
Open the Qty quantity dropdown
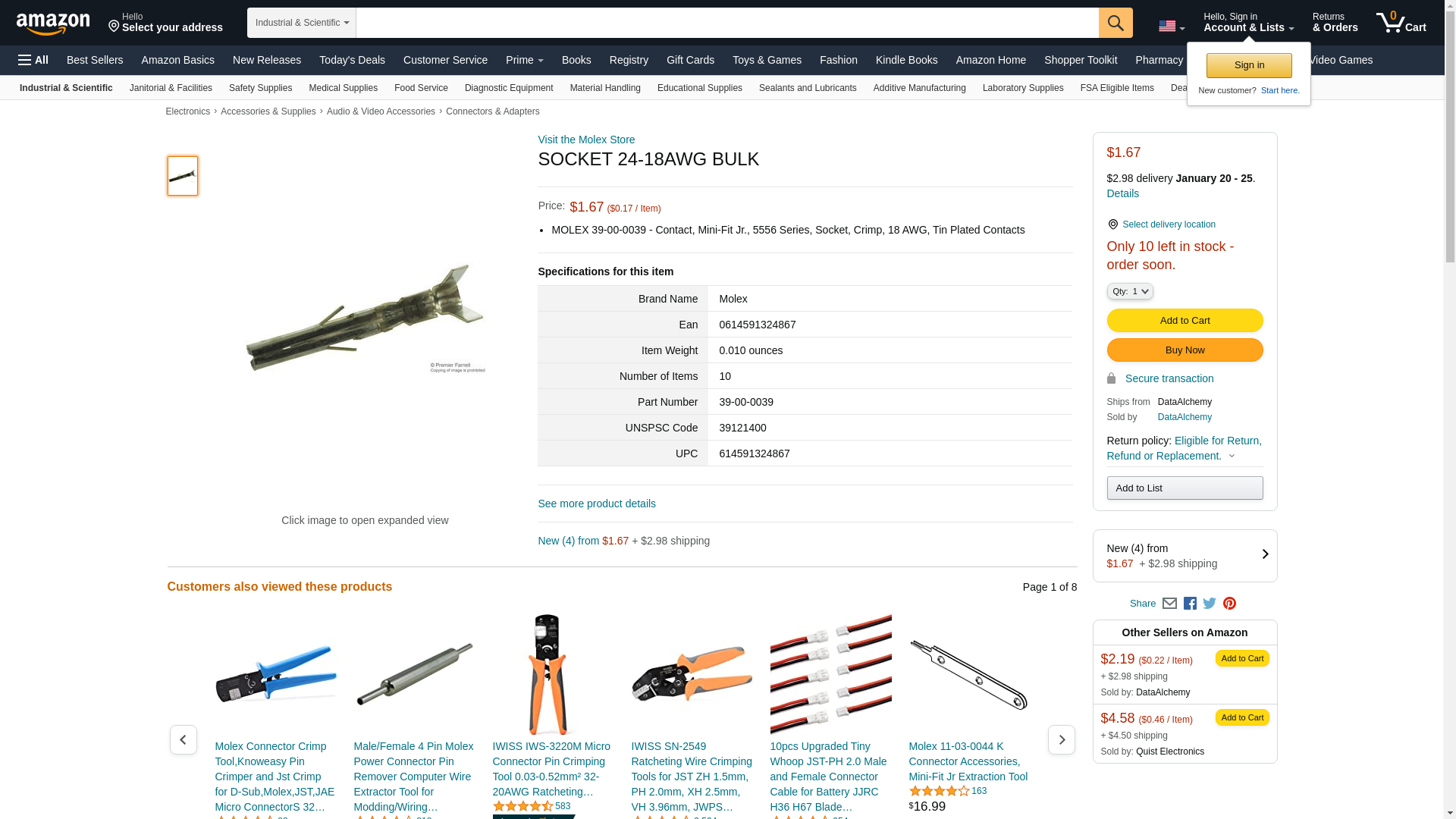tap(1129, 291)
